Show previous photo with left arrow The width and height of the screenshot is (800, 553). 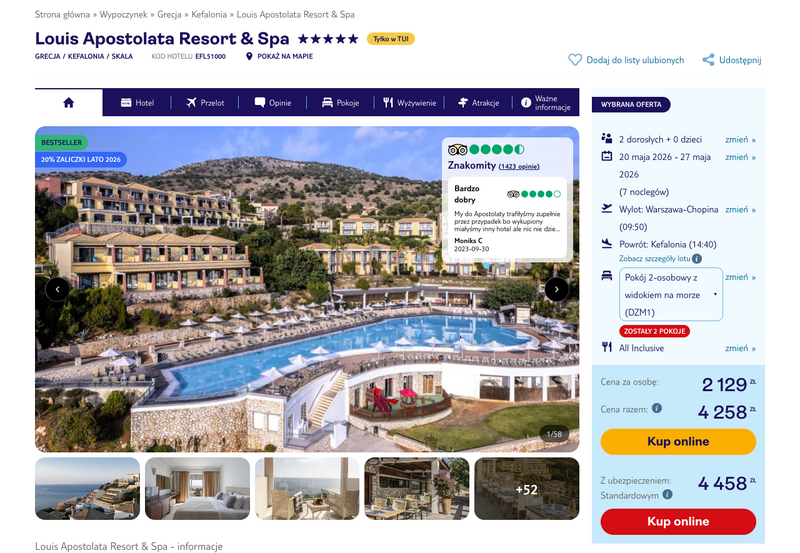point(57,289)
